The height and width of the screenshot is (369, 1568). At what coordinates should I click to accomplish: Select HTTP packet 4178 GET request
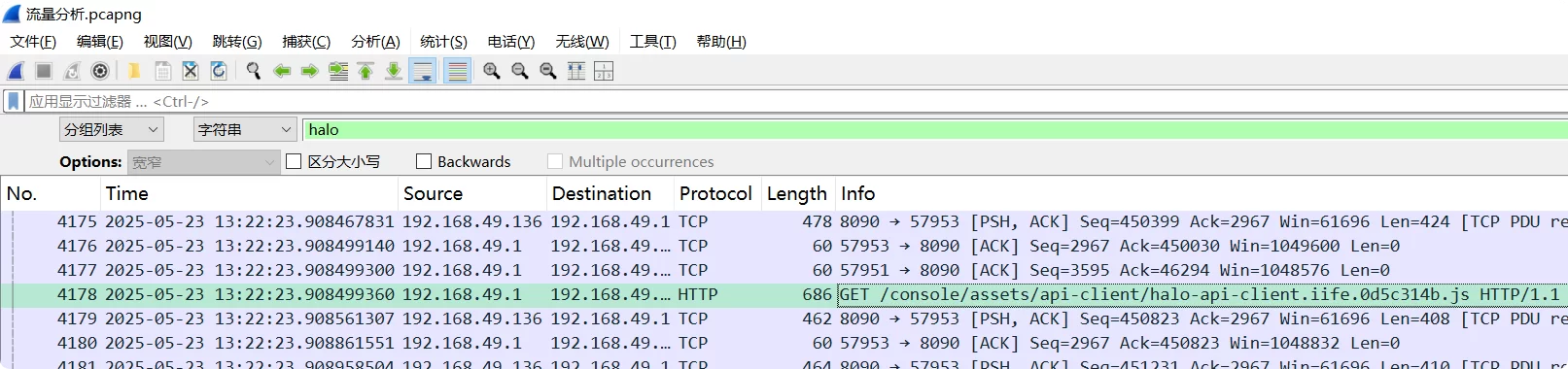[x=784, y=294]
